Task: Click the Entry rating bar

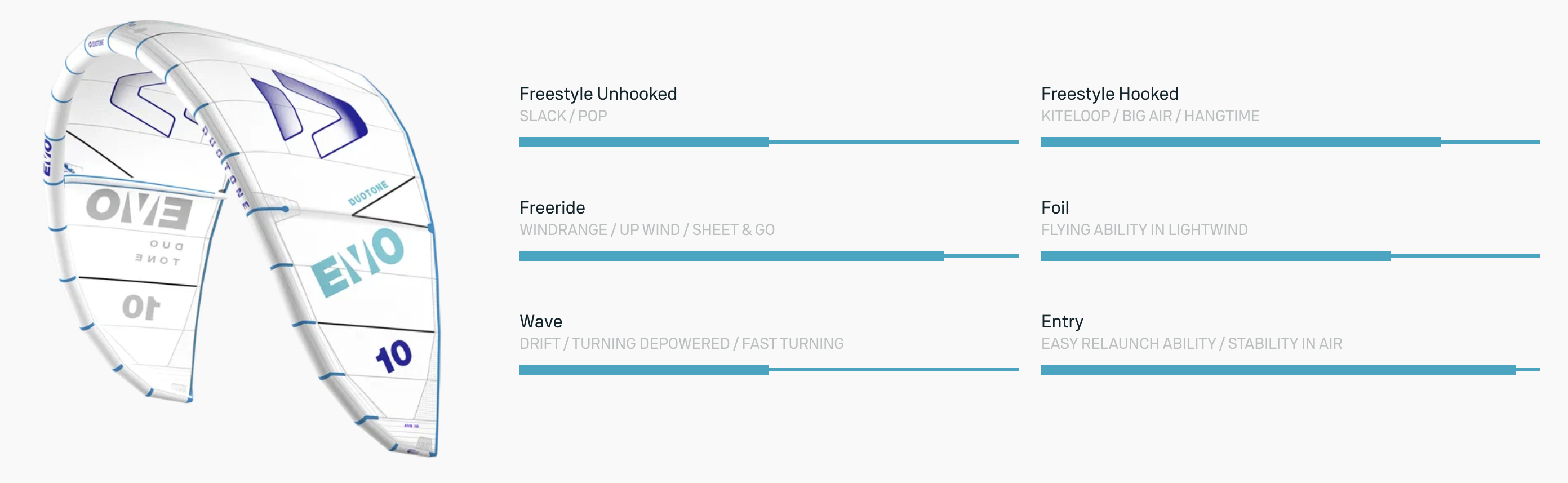Action: pyautogui.click(x=1290, y=370)
